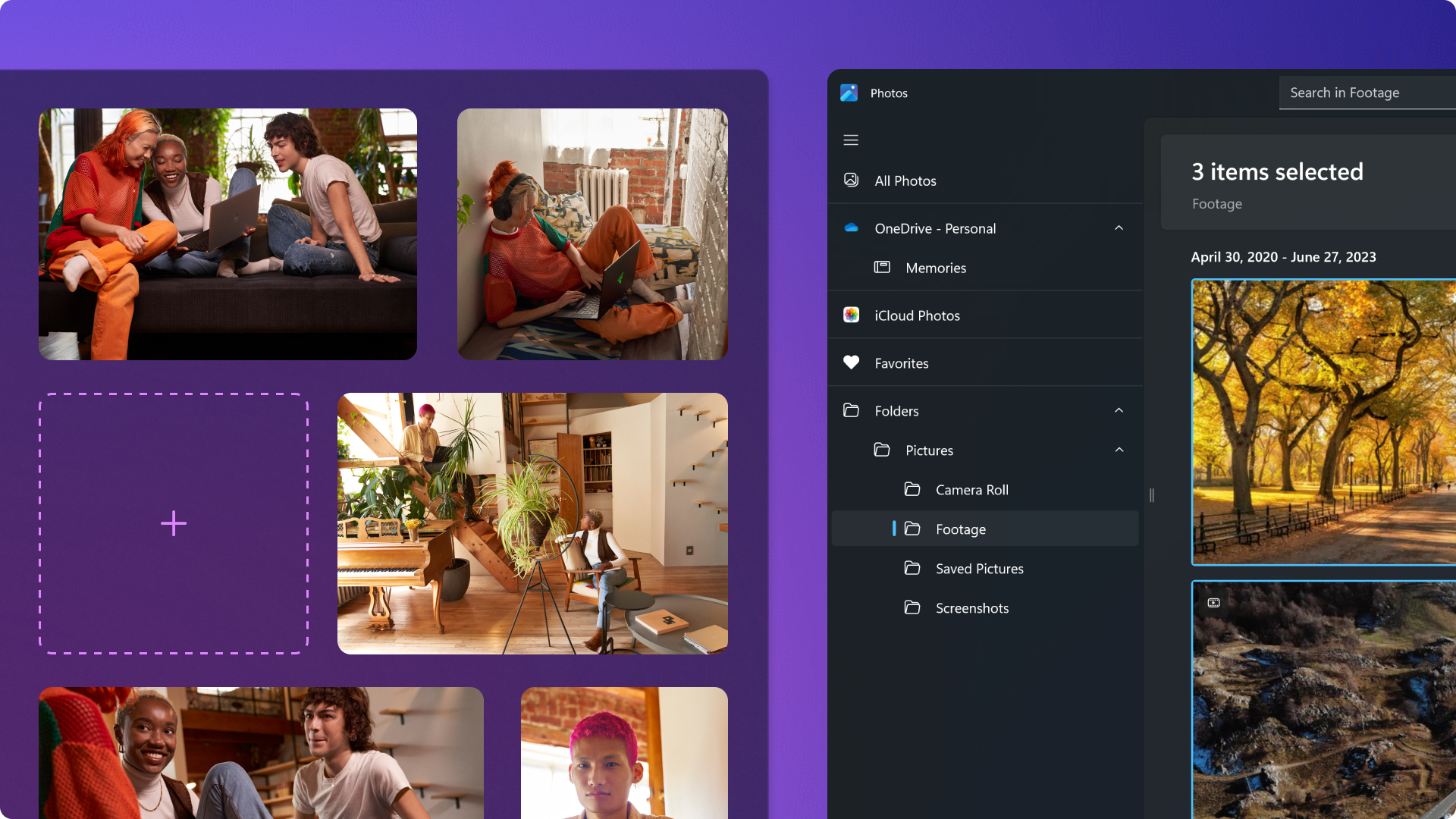Click the Camera Roll folder icon
This screenshot has height=819, width=1456.
912,490
